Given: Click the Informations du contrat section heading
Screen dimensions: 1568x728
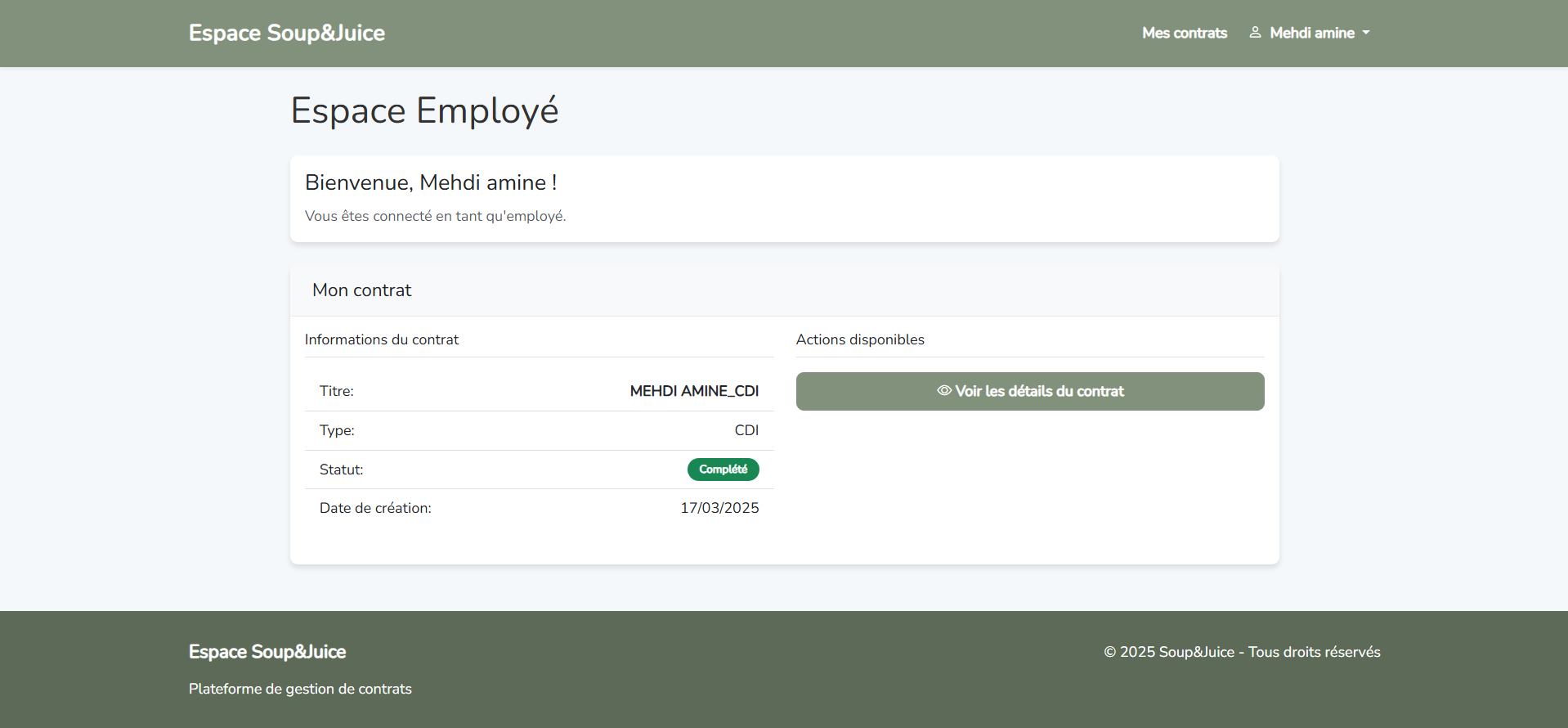Looking at the screenshot, I should click(382, 339).
